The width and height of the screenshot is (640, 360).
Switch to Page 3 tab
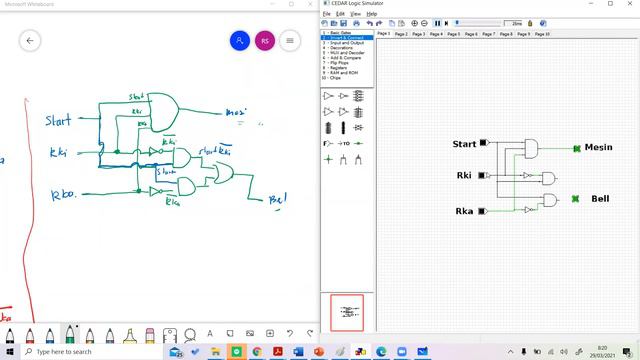coord(418,34)
